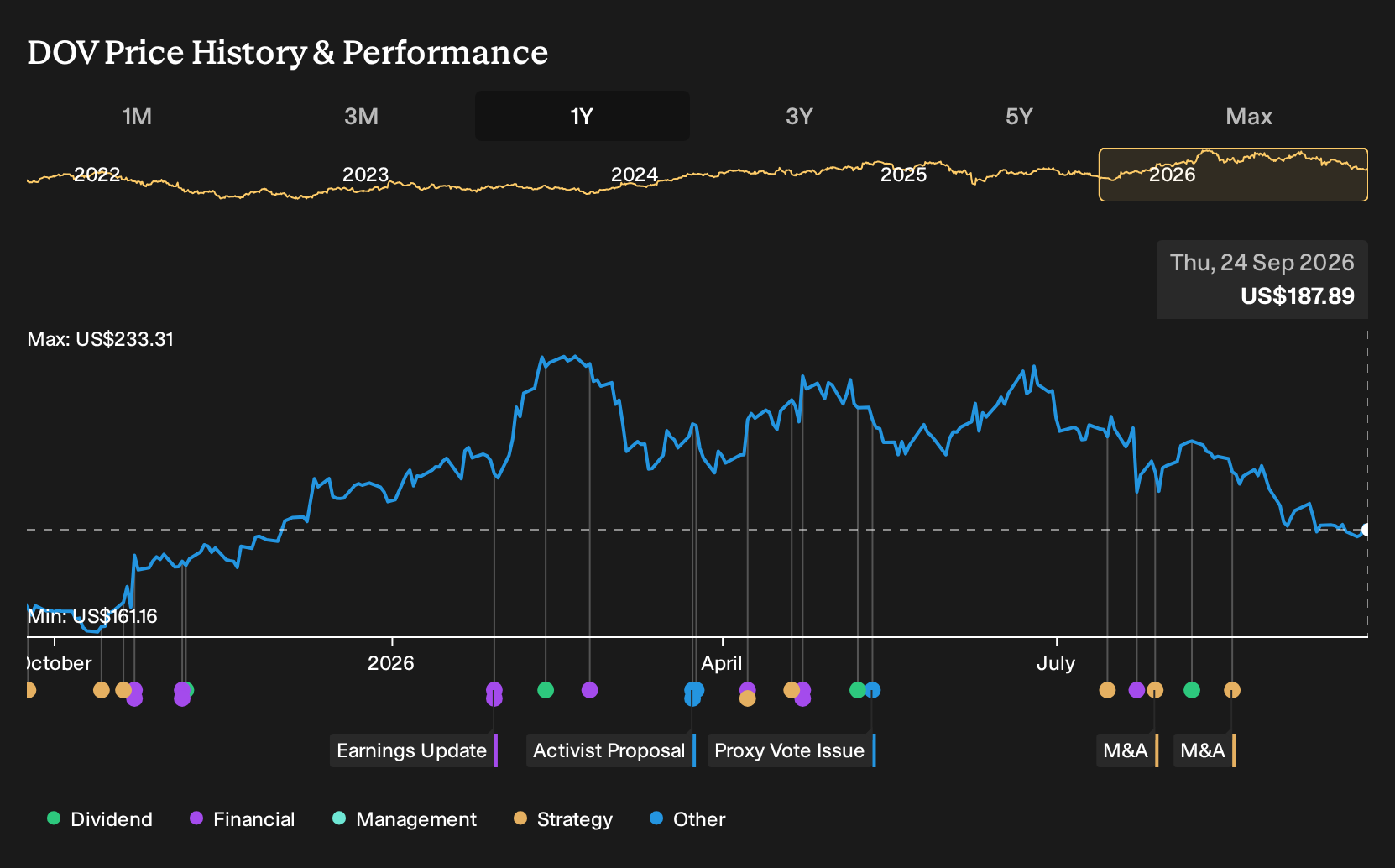1395x868 pixels.
Task: Toggle the Financial legend filter
Action: point(243,819)
